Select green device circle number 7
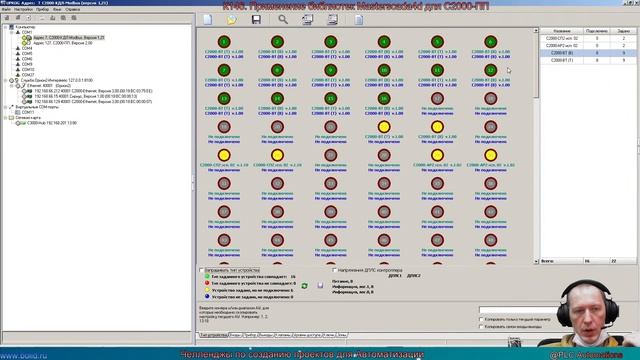 [x=224, y=70]
